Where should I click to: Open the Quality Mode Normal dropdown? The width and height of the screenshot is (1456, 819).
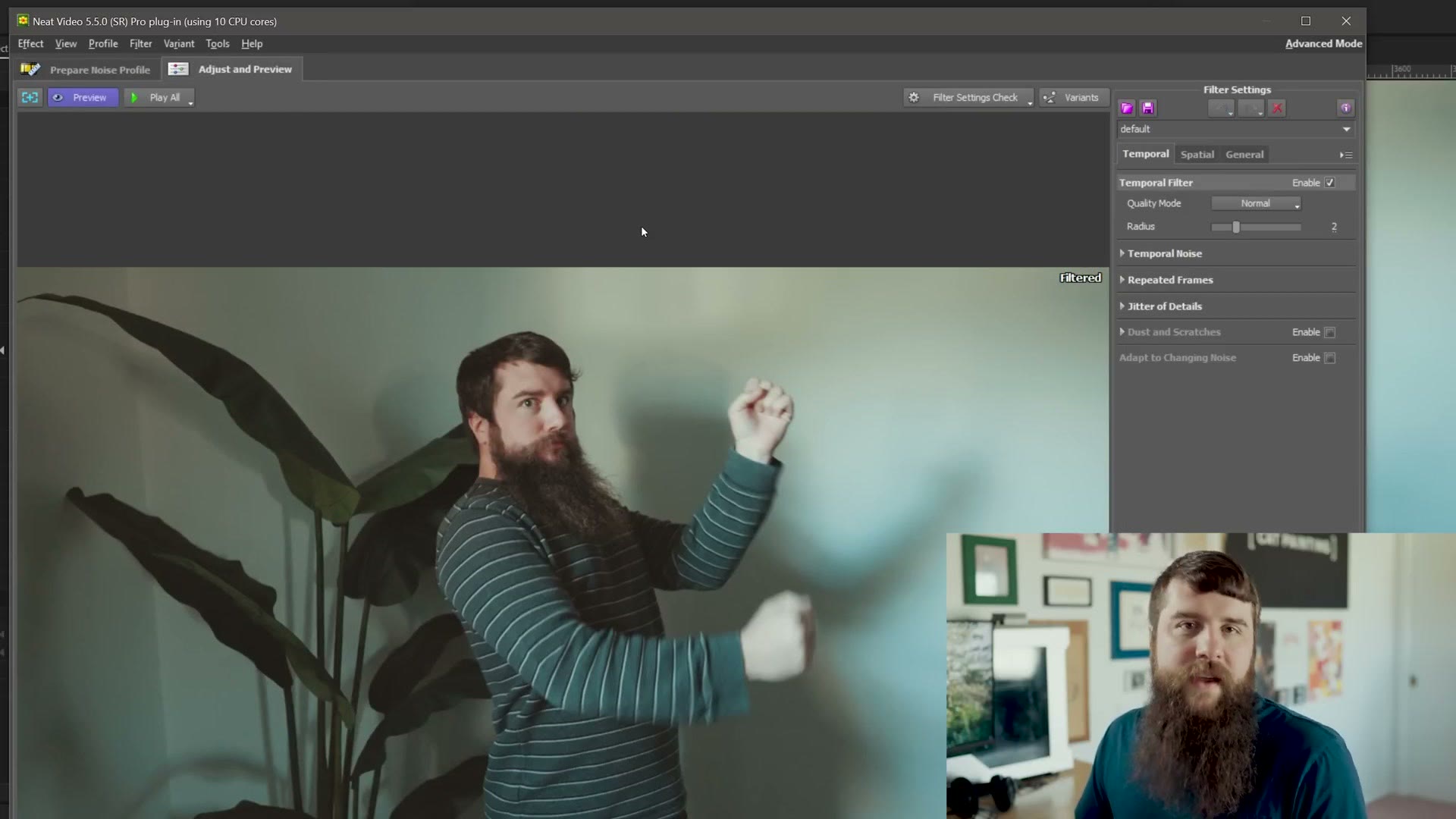point(1256,203)
